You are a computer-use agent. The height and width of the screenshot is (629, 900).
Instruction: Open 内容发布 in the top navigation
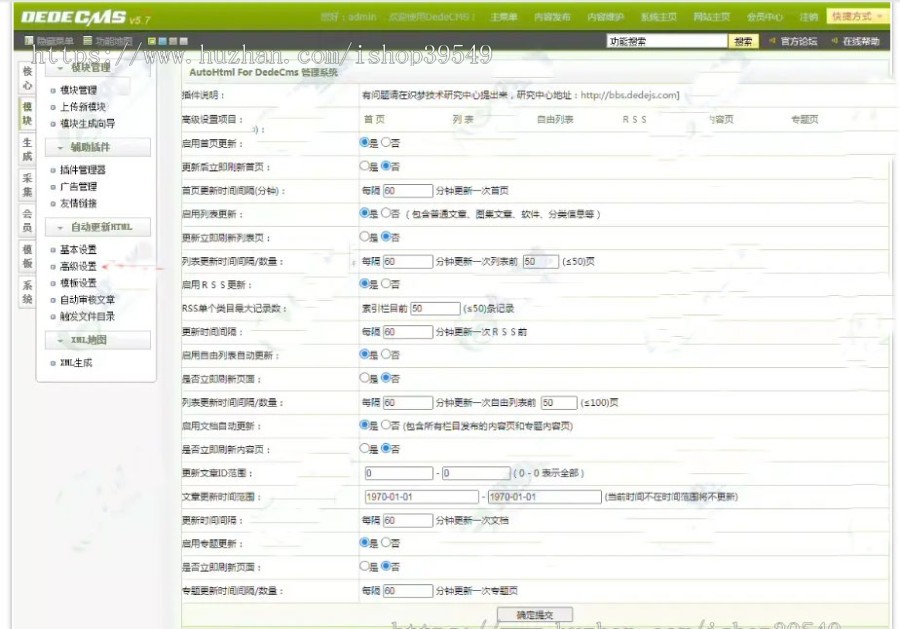click(x=552, y=17)
